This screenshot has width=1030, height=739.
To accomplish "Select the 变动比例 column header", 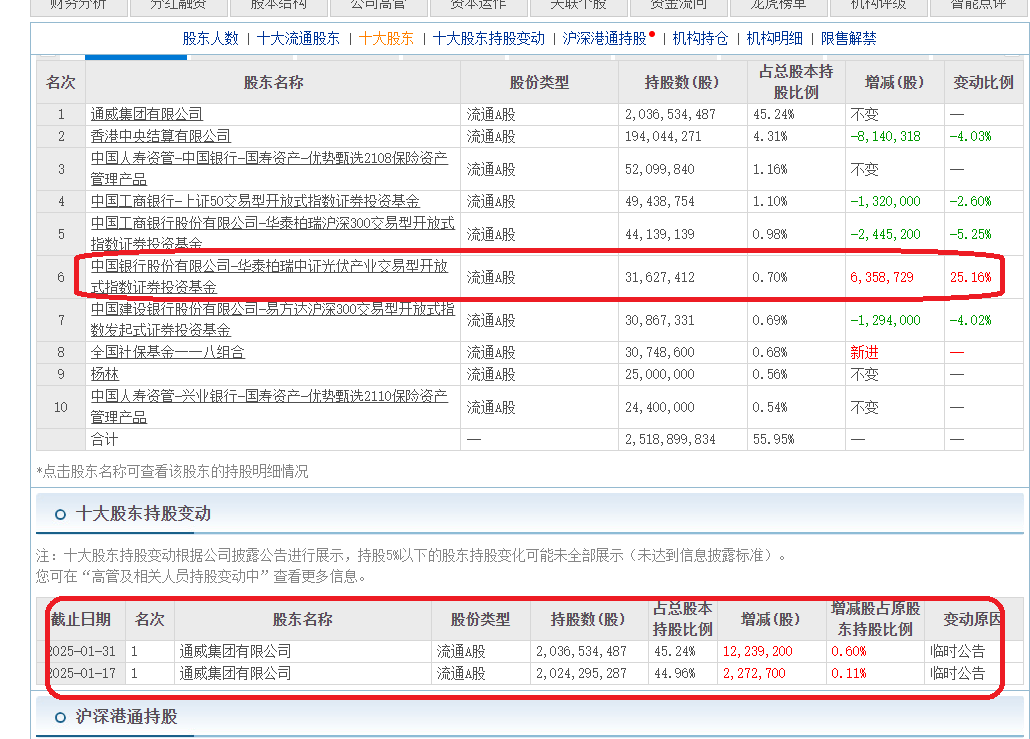I will 983,82.
